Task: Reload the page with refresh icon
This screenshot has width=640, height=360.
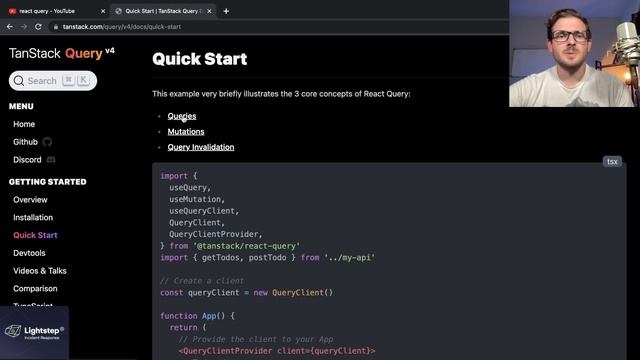Action: click(38, 27)
